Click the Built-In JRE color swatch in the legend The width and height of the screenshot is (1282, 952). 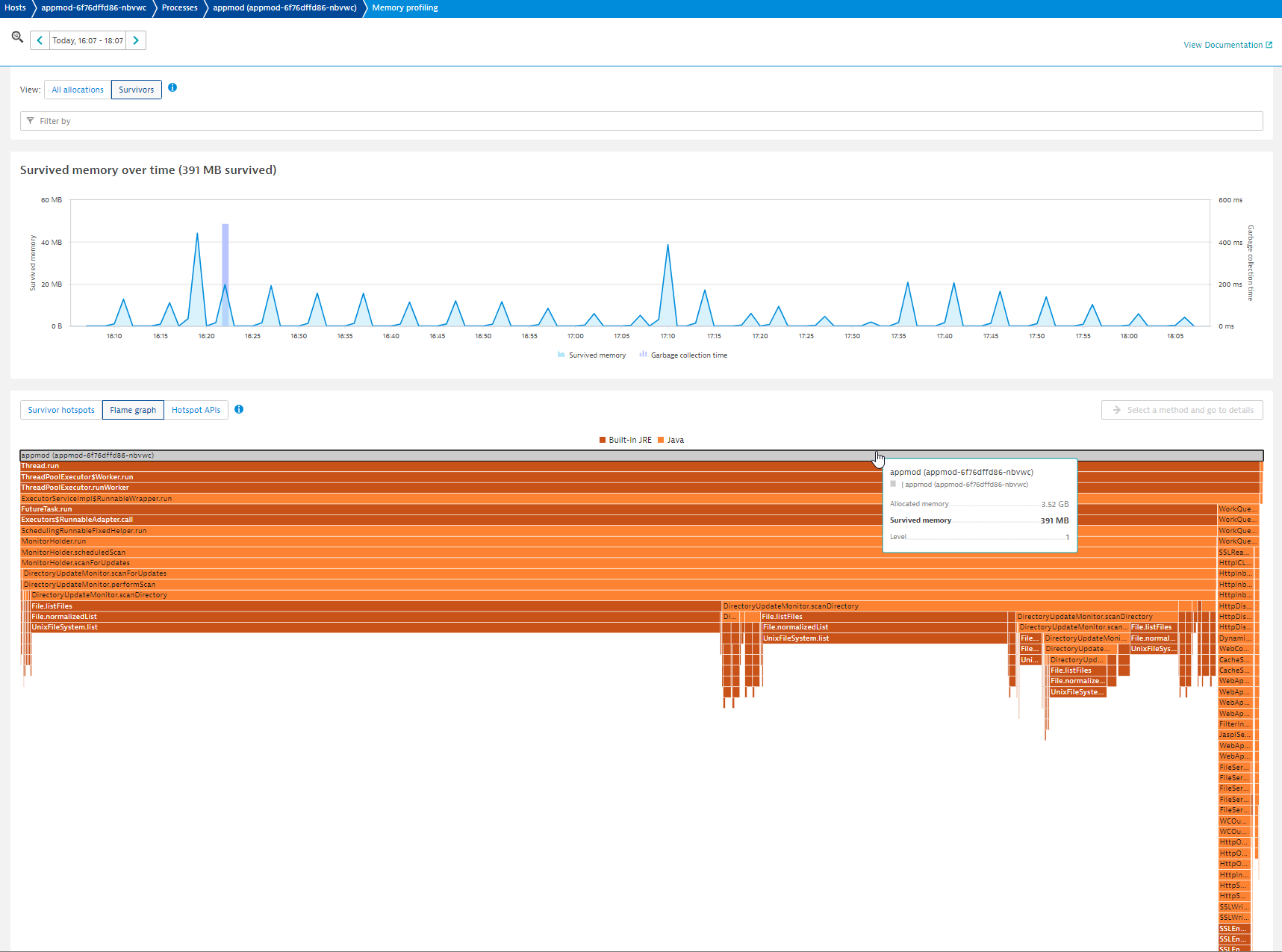(603, 440)
